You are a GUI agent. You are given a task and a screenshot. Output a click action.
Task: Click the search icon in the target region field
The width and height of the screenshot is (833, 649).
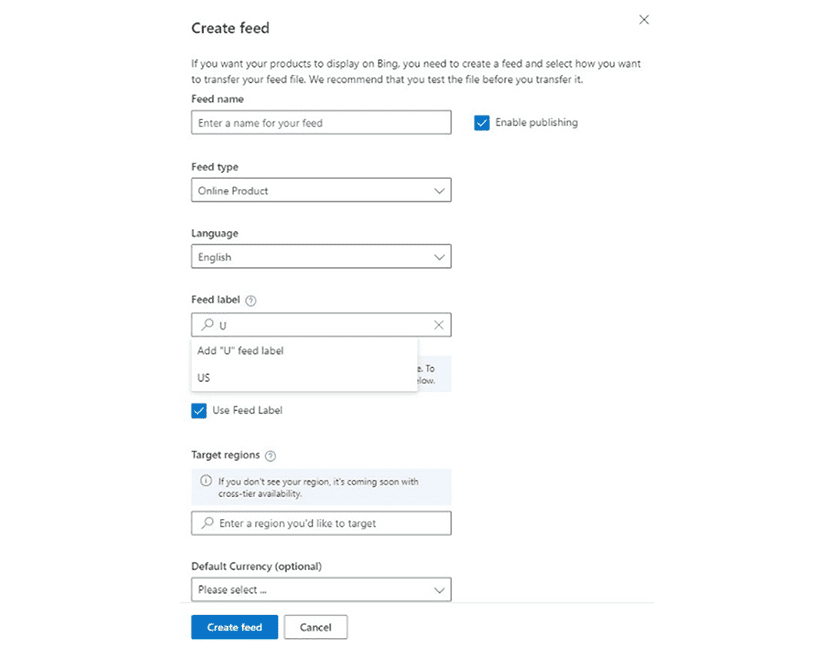tap(206, 523)
